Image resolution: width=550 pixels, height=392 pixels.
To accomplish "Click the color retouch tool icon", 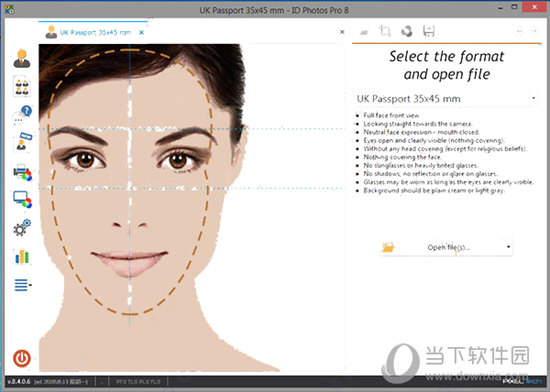I will [x=407, y=32].
